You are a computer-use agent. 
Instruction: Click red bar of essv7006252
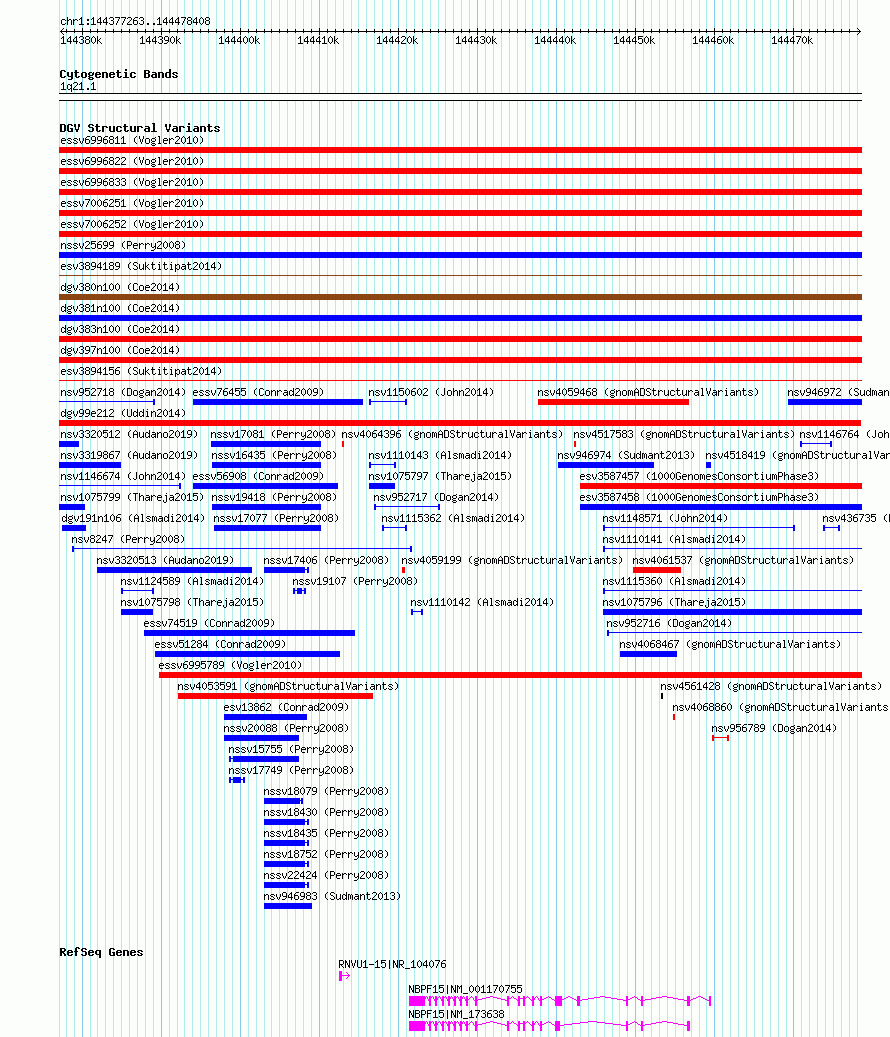coord(460,234)
